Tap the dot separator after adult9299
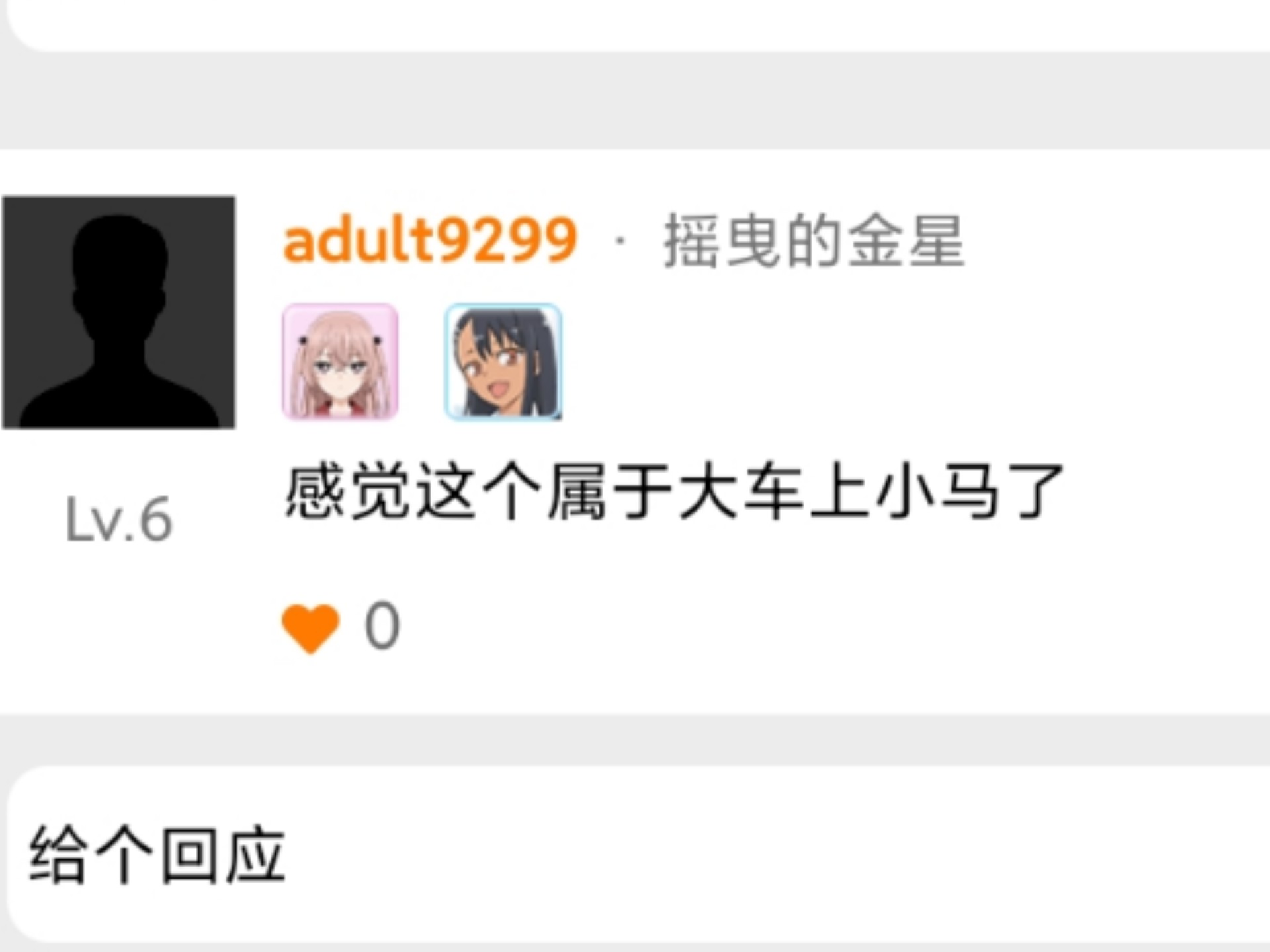1270x952 pixels. pyautogui.click(x=620, y=241)
